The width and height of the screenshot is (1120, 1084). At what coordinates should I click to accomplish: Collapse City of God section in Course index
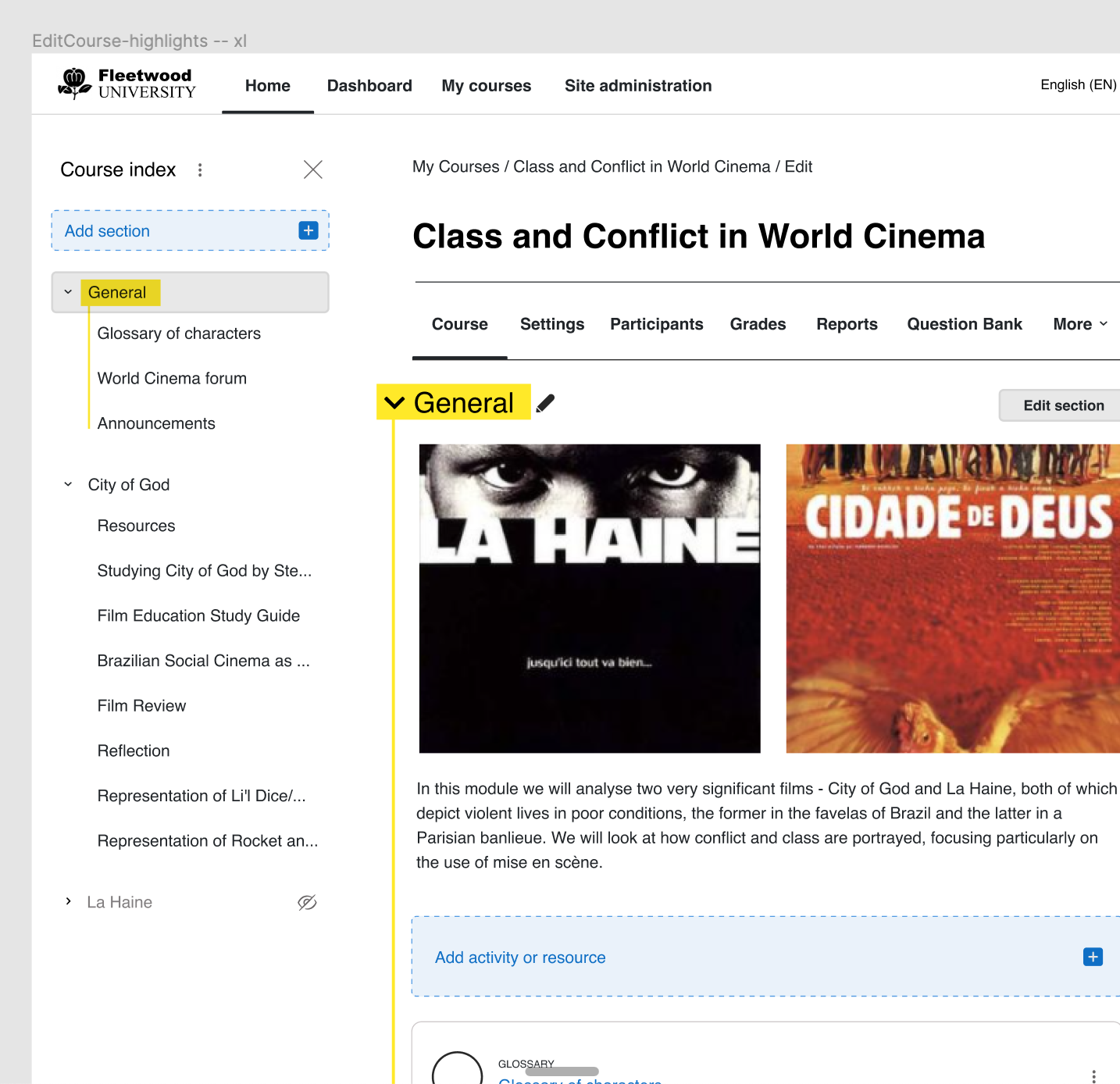[68, 484]
